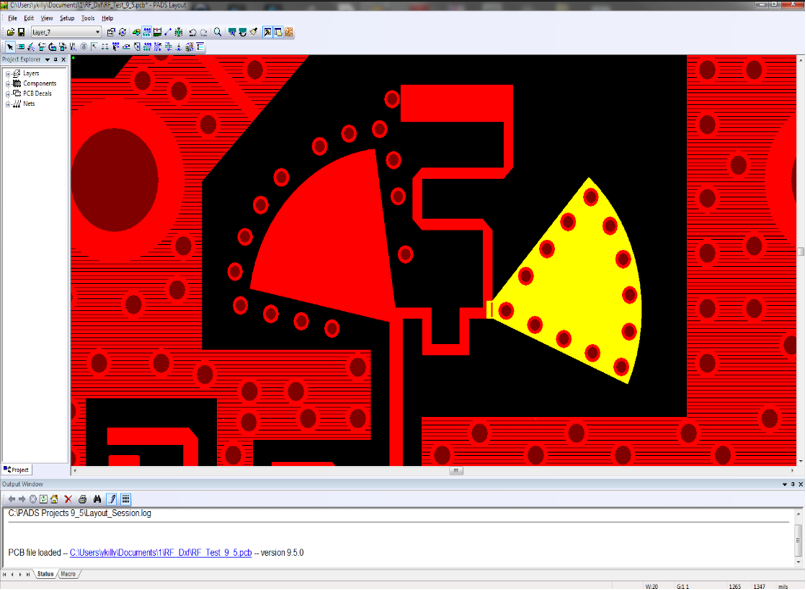This screenshot has height=590, width=806.
Task: Click the Redraw screen icon
Action: coord(243,32)
